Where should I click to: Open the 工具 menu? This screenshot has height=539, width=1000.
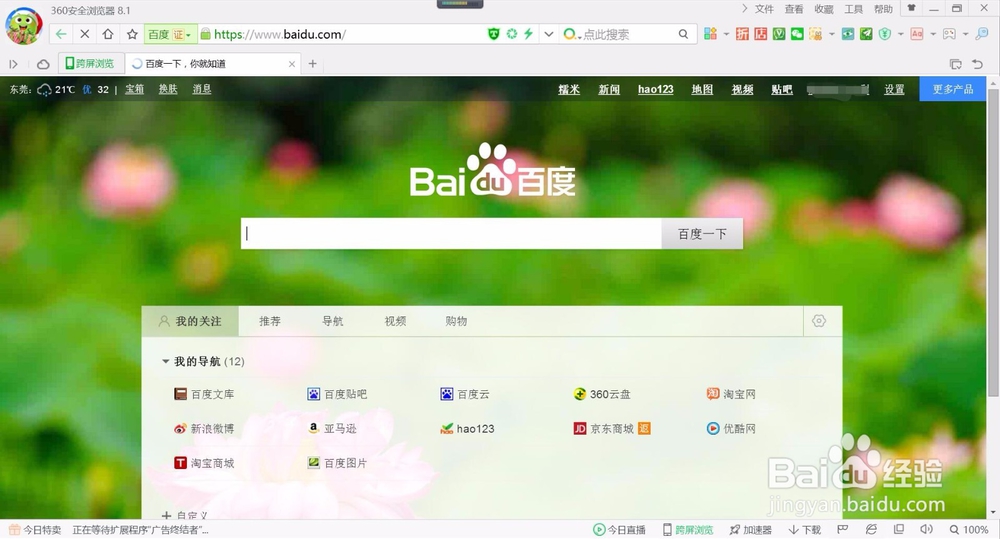tap(853, 9)
